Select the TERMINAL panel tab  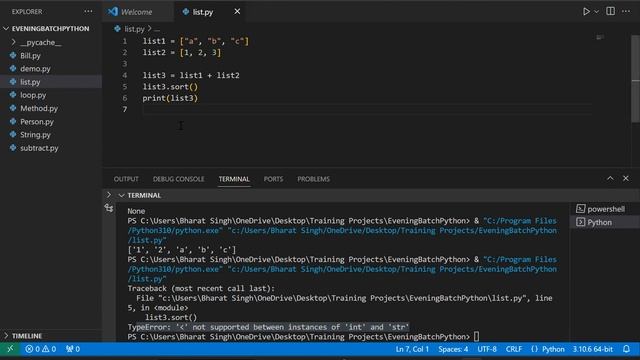(x=234, y=179)
